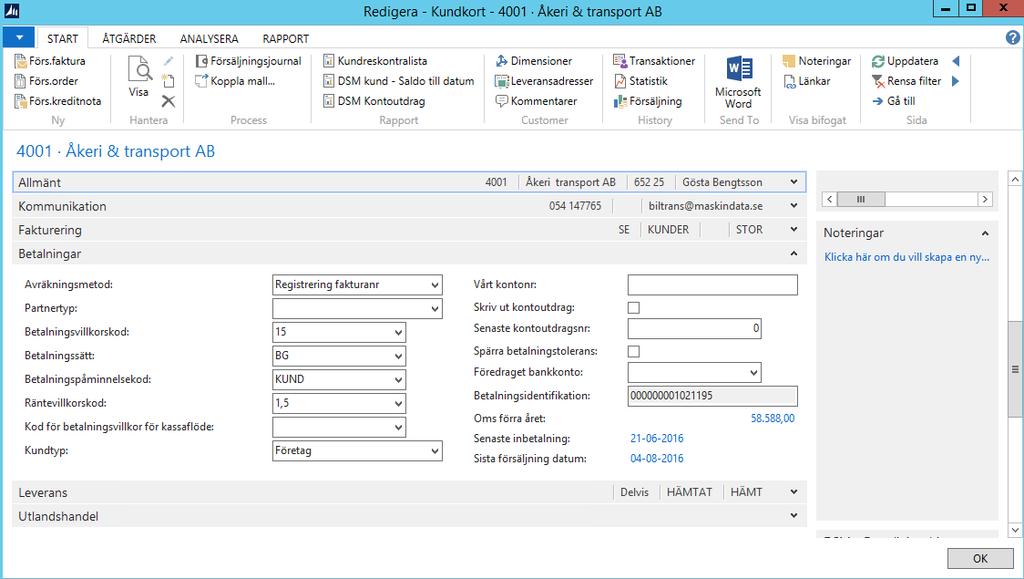
Task: Go to next record with right arrow
Action: (x=955, y=81)
